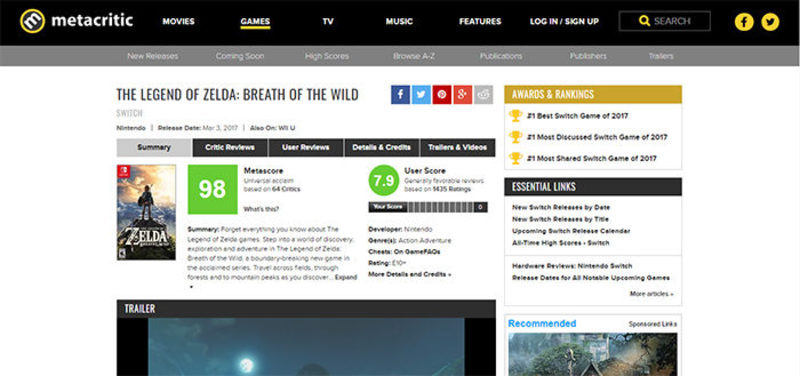
Task: Open New Switch Releases by Date
Action: pyautogui.click(x=561, y=208)
